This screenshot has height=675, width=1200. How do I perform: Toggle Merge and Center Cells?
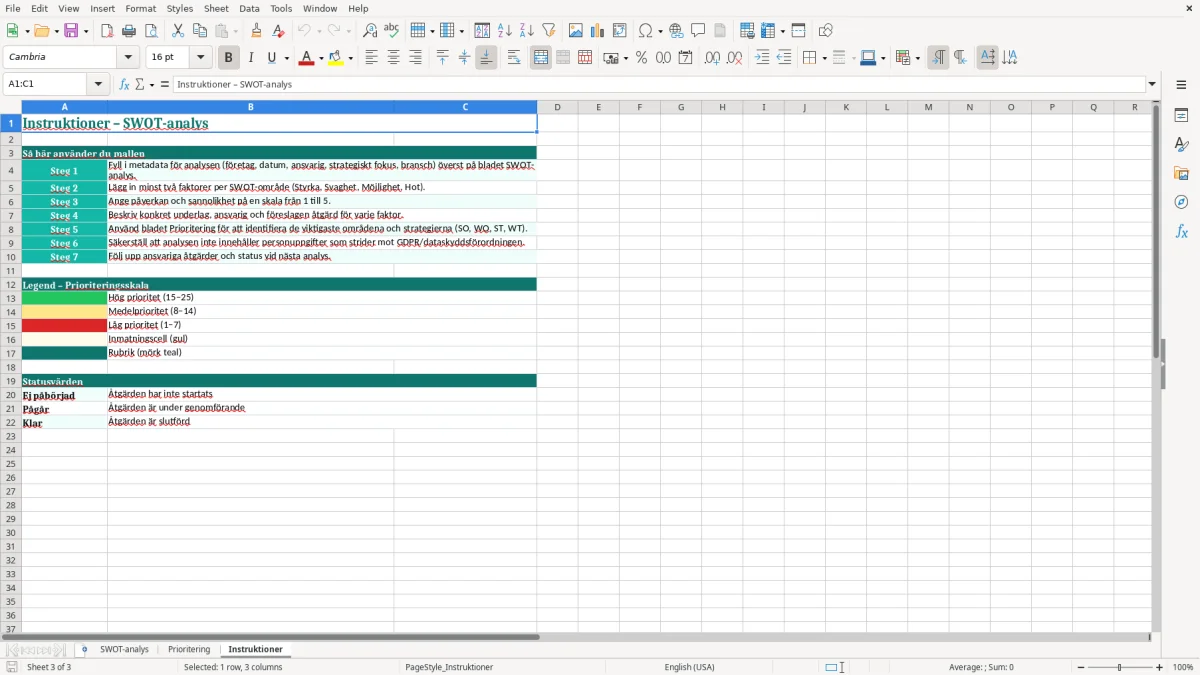pos(541,58)
